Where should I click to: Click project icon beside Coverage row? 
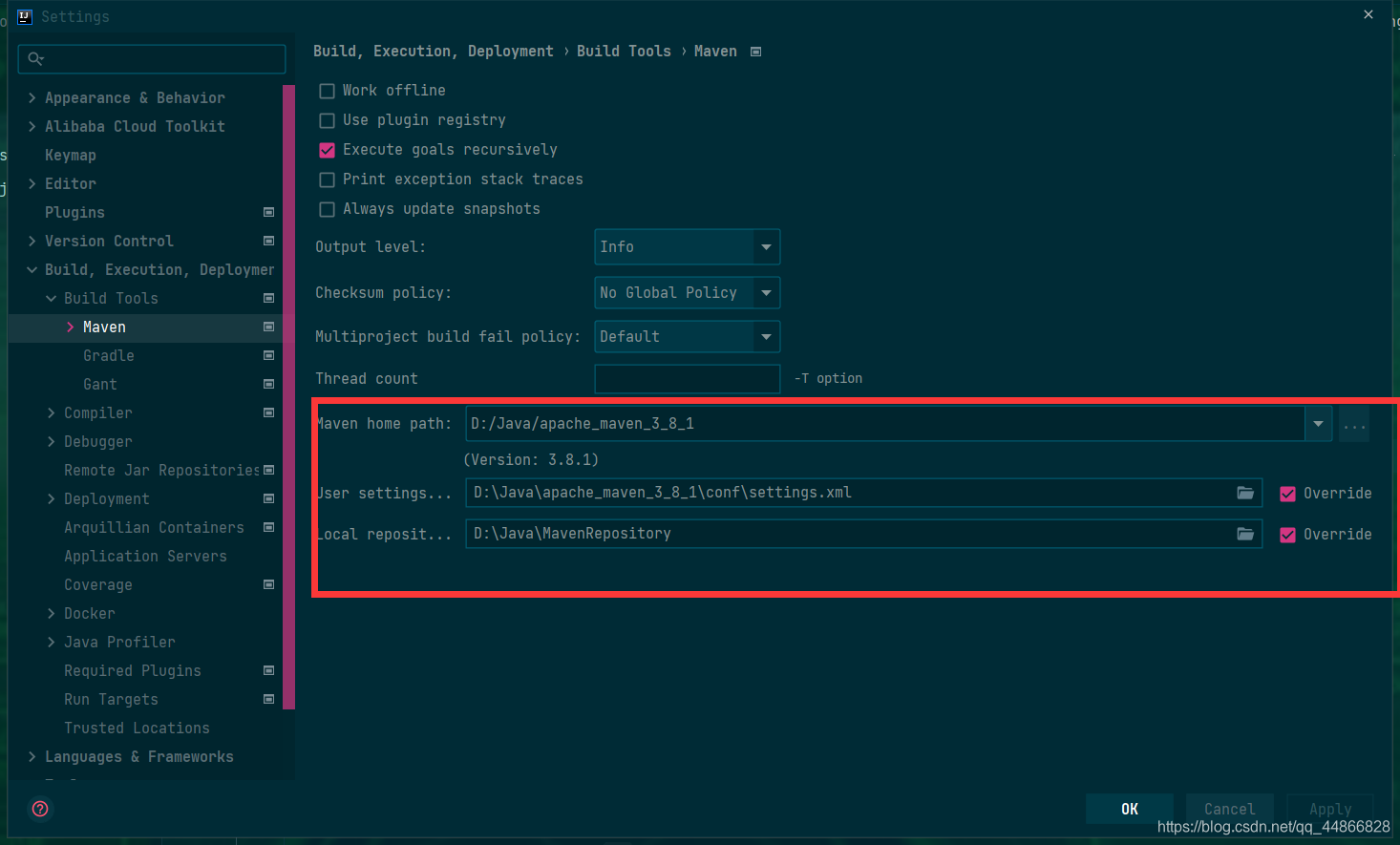(x=268, y=584)
